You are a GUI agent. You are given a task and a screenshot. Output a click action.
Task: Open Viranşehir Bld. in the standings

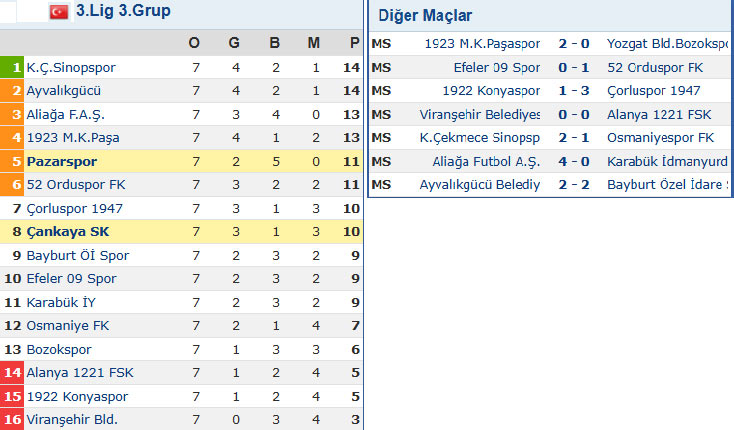[73, 419]
